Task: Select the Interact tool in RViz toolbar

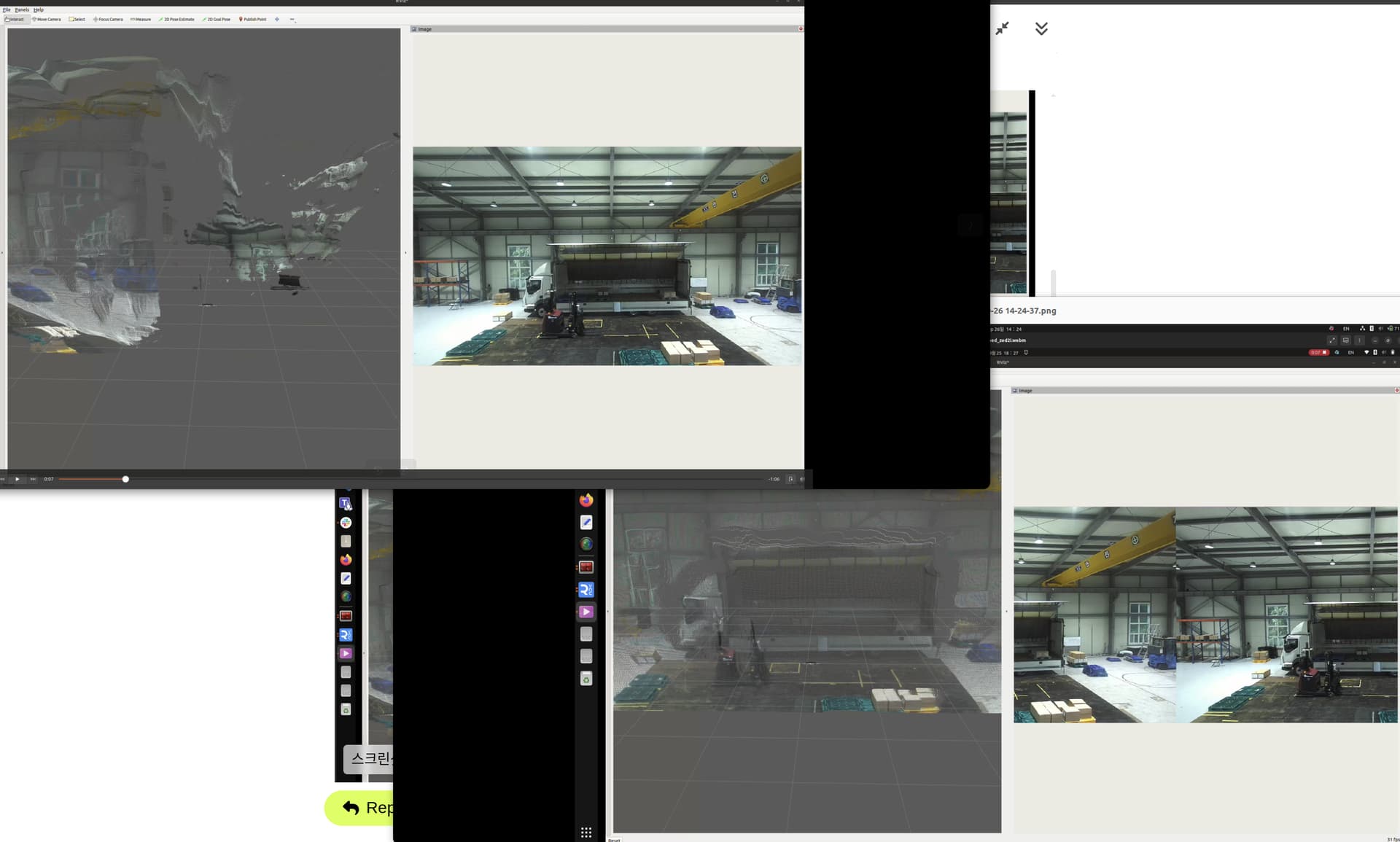Action: 15,20
